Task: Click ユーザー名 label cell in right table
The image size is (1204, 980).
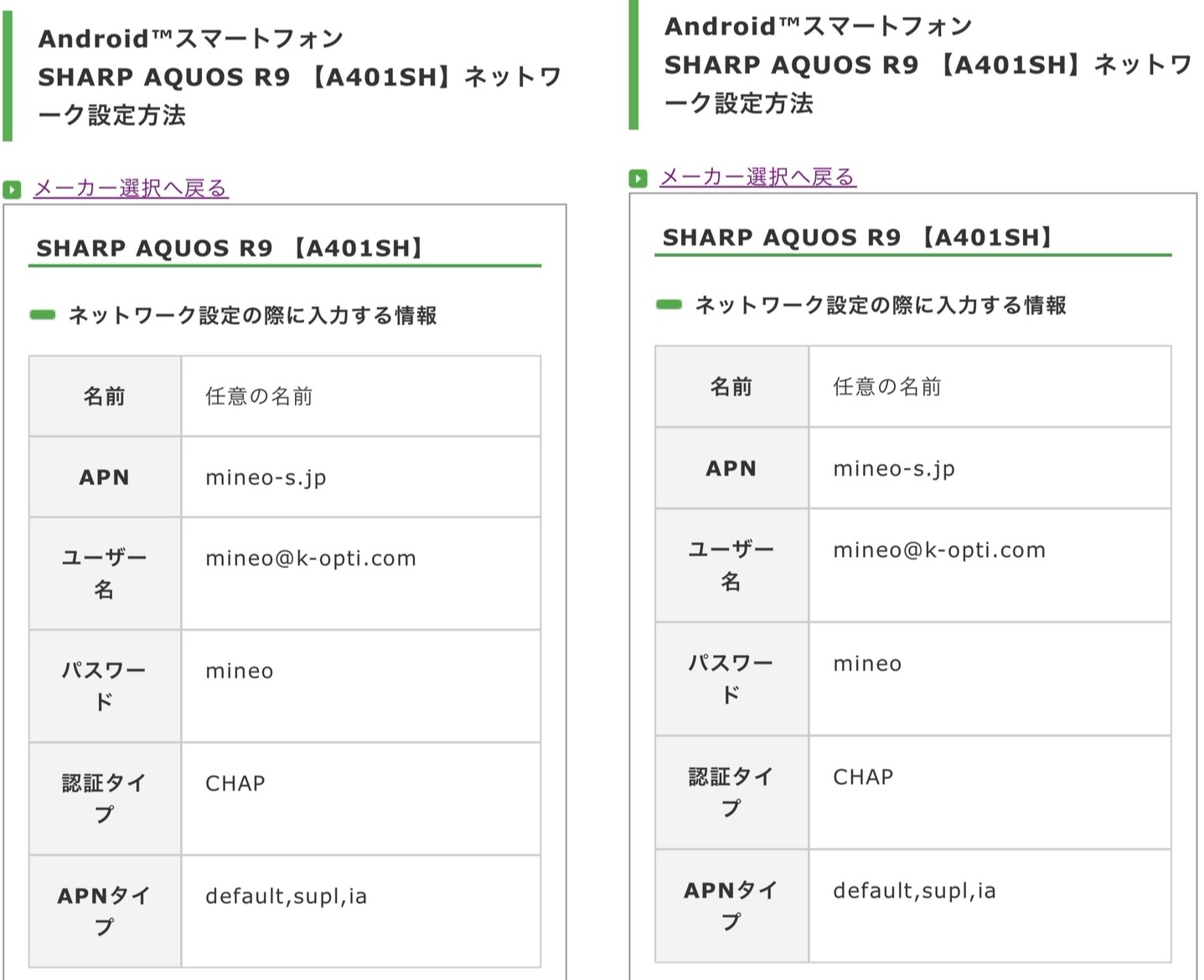Action: pos(731,565)
